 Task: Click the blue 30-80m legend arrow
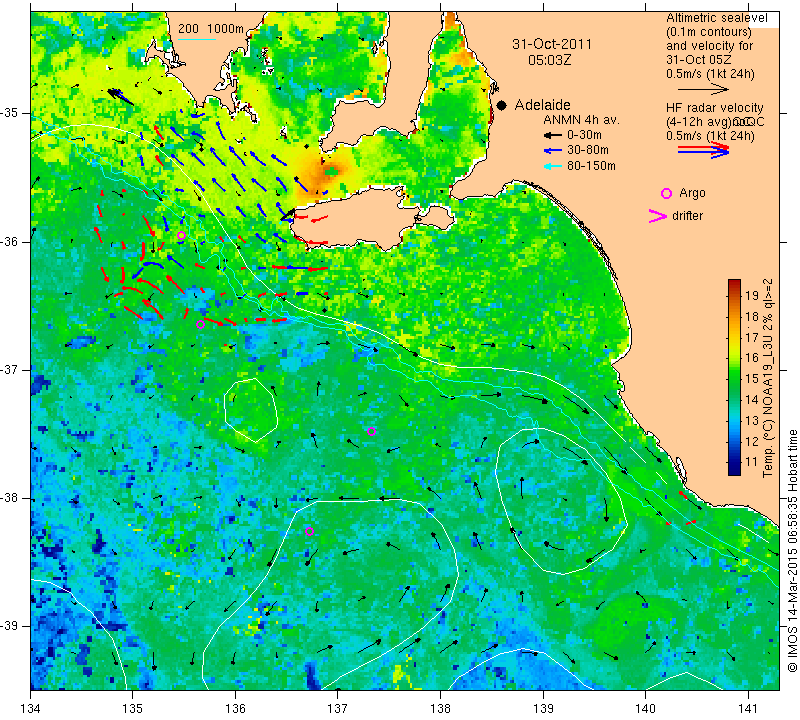552,151
